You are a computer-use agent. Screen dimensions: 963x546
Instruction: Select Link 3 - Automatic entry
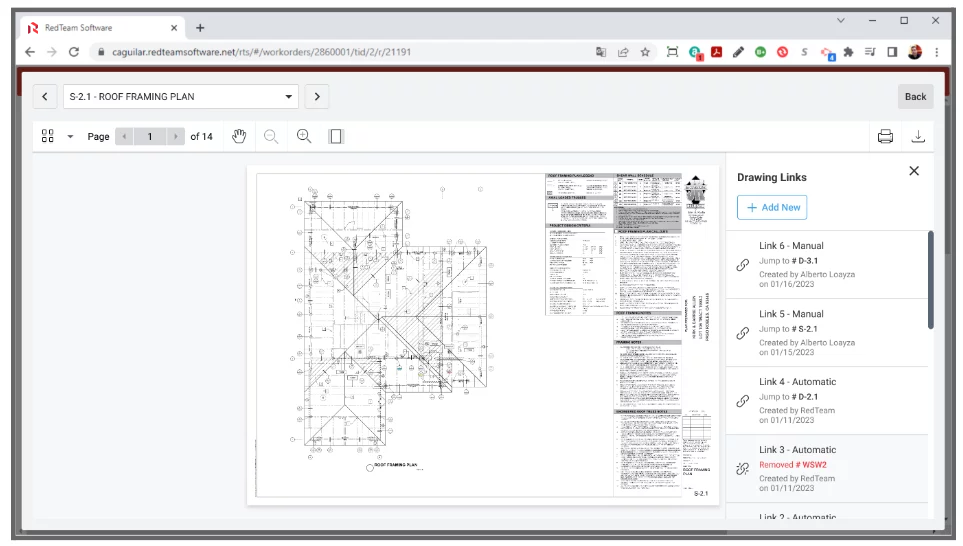pyautogui.click(x=827, y=469)
